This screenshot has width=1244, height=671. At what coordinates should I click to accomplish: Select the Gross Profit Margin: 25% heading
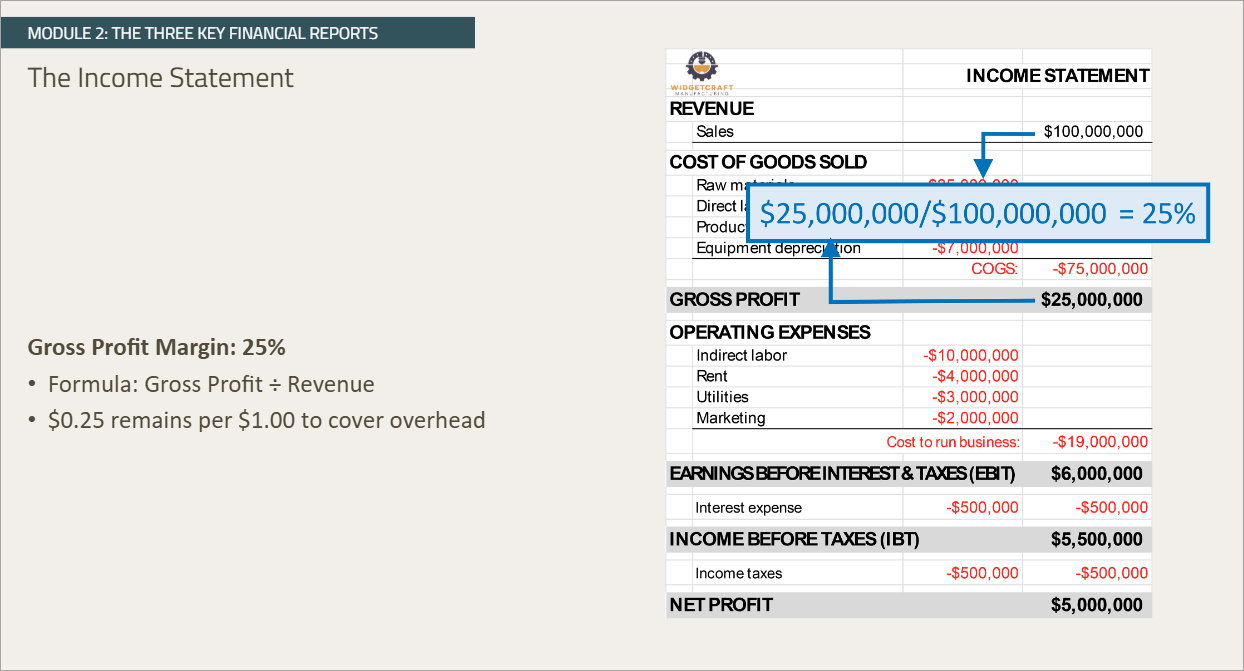(x=157, y=347)
